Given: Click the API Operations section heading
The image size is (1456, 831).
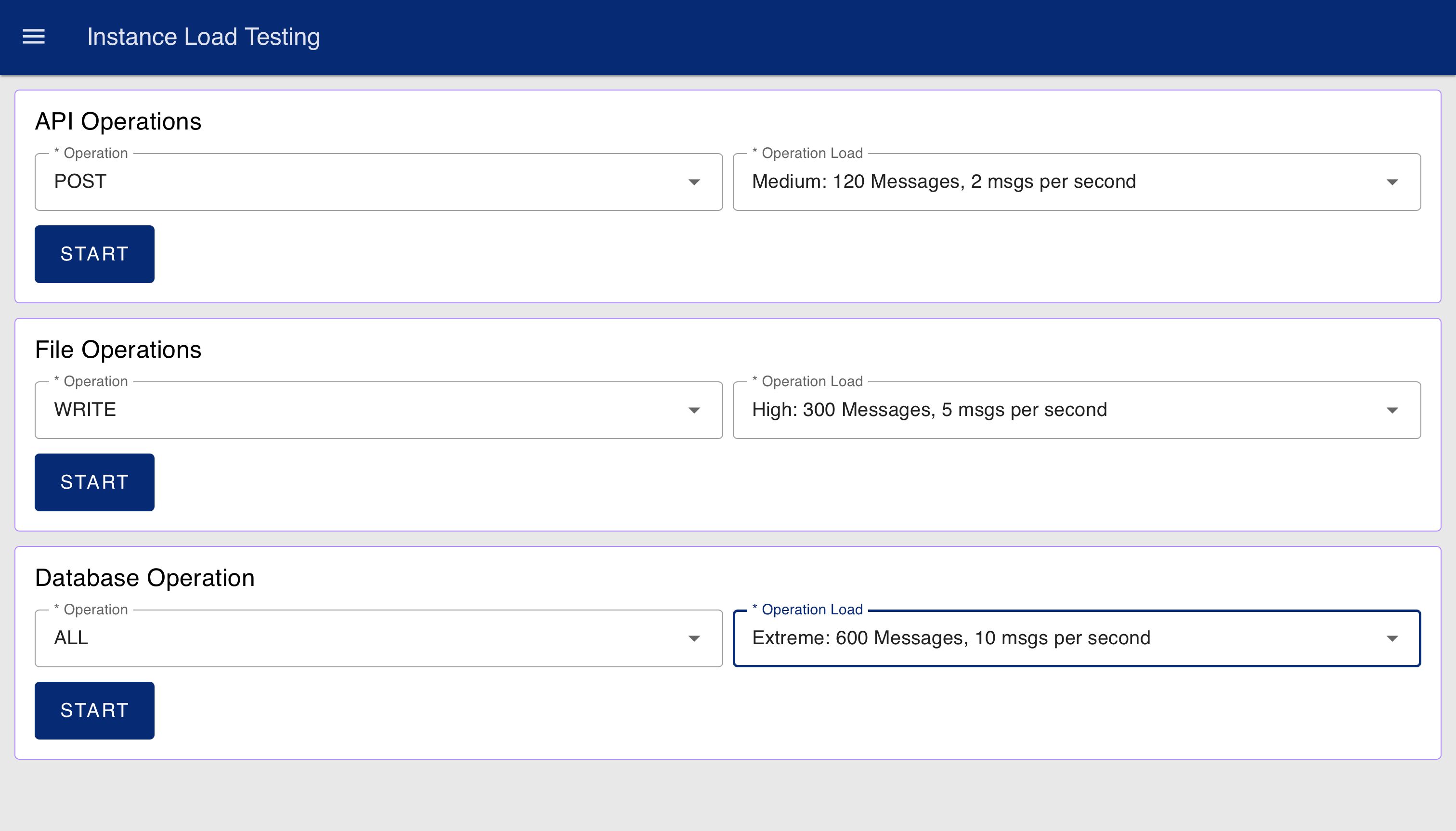Looking at the screenshot, I should (118, 121).
